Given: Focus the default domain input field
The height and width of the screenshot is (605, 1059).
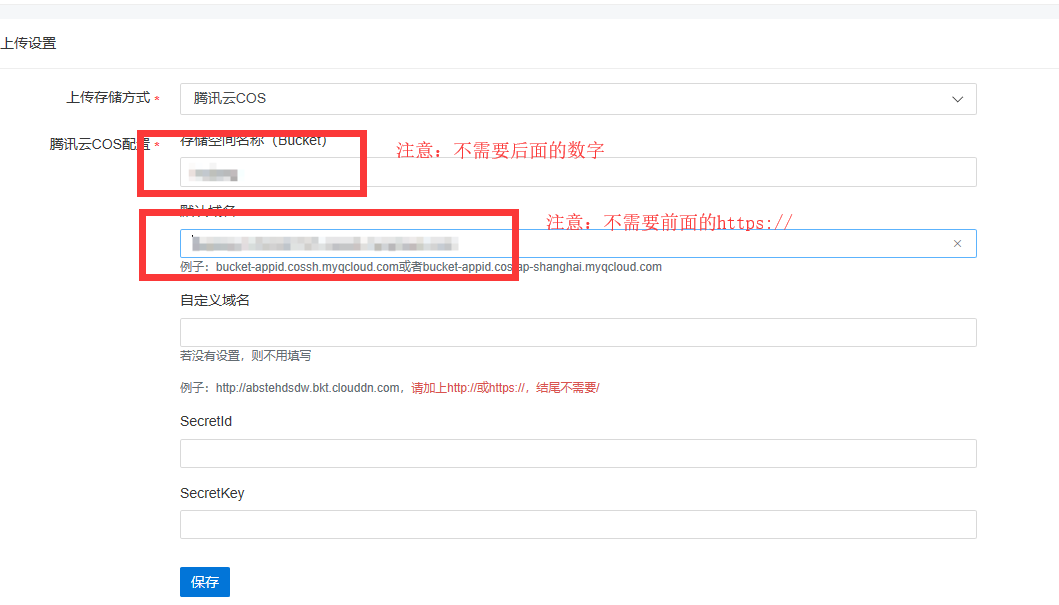Looking at the screenshot, I should (578, 244).
